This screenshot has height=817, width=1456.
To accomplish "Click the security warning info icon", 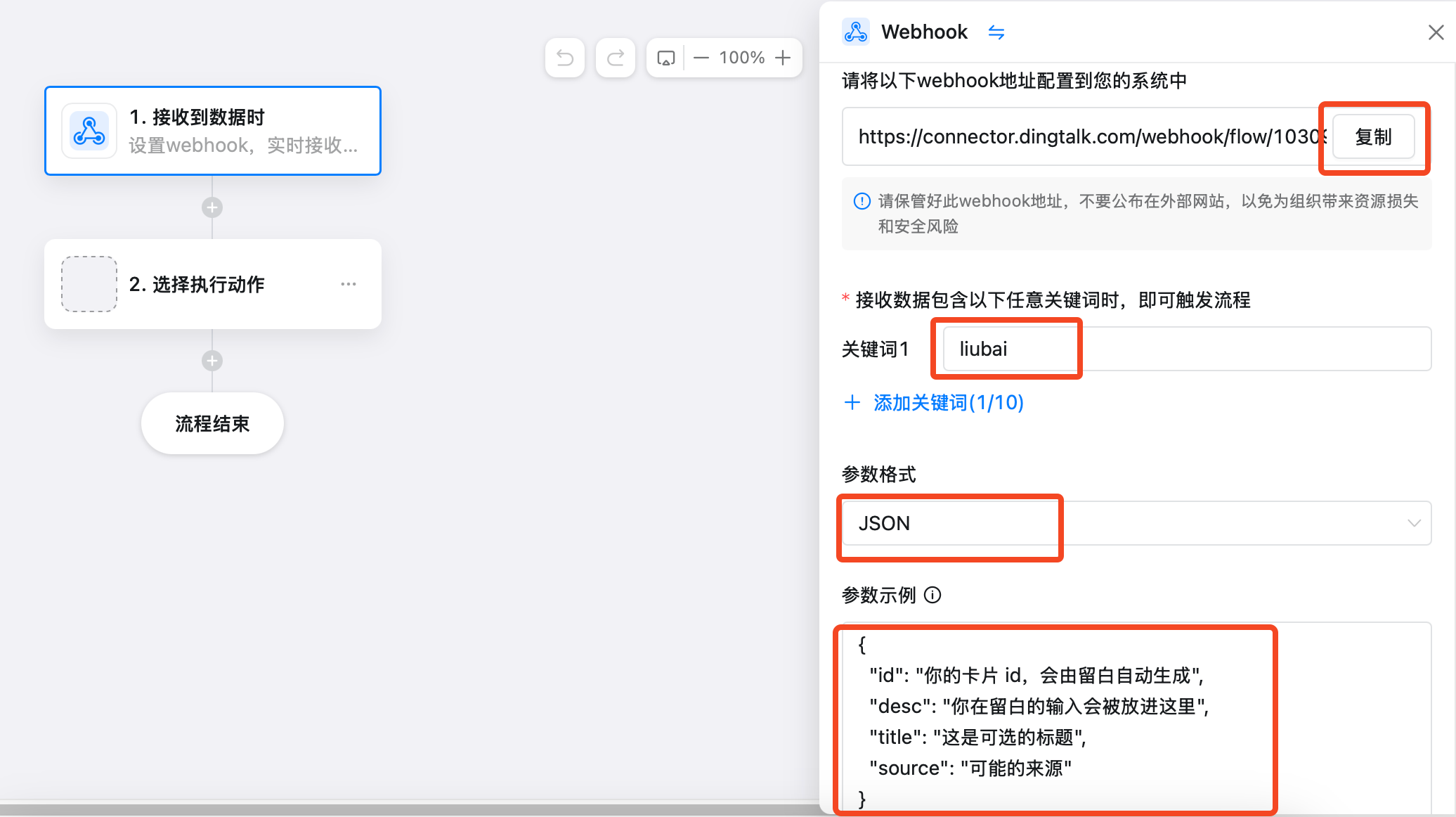I will [x=862, y=201].
